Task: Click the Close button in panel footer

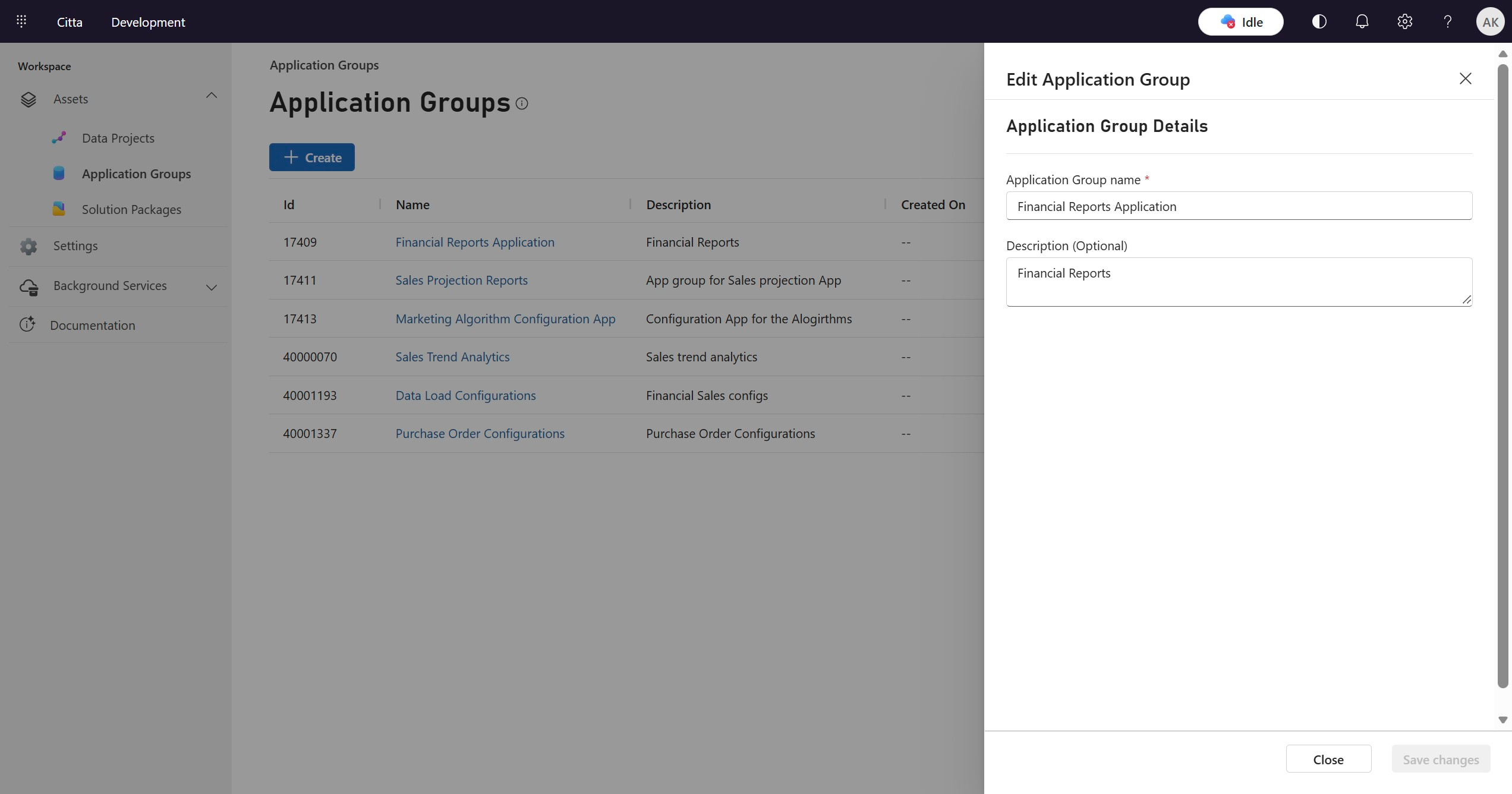Action: (1328, 759)
